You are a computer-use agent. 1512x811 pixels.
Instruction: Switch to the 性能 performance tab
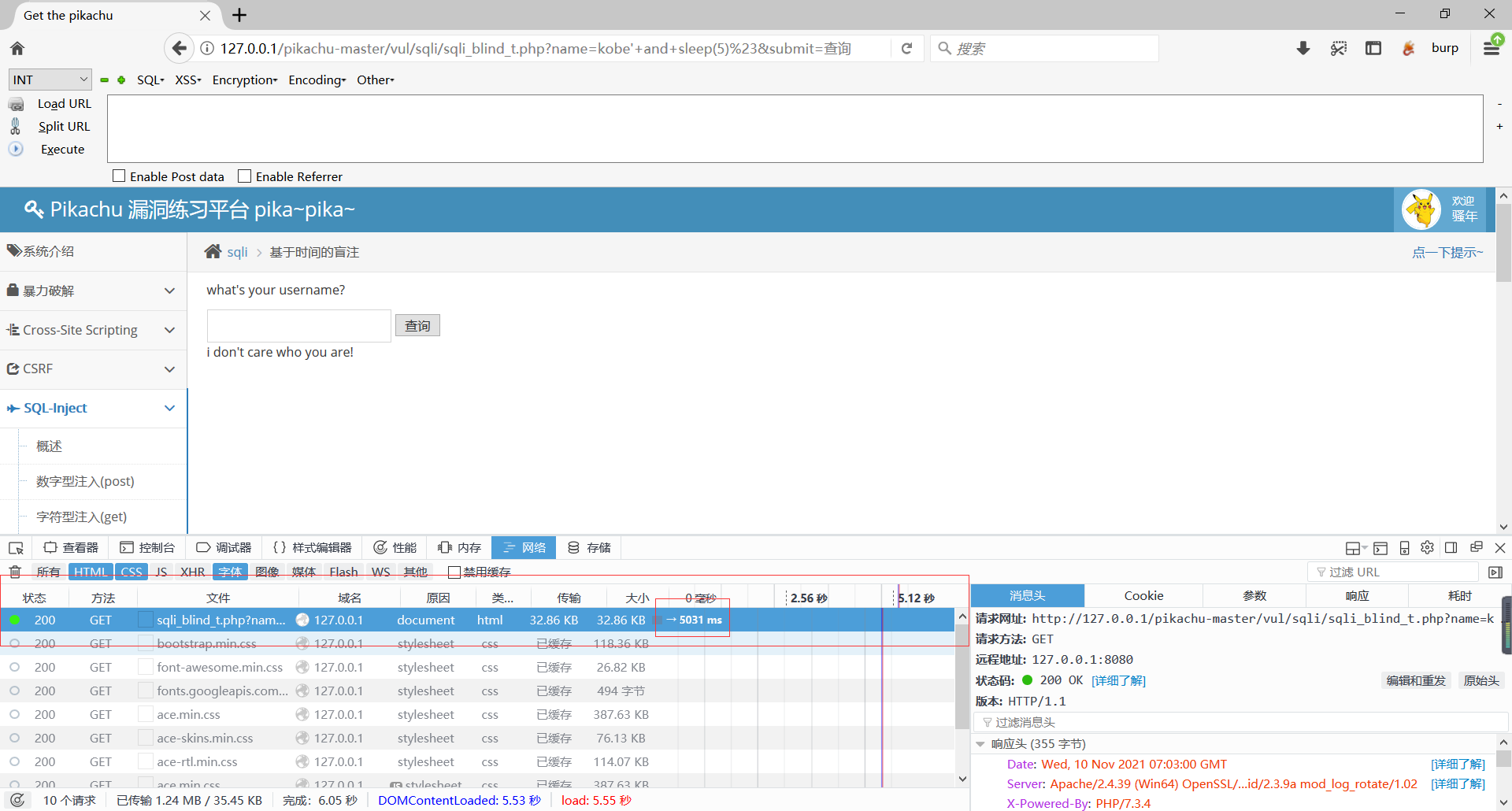(x=395, y=547)
